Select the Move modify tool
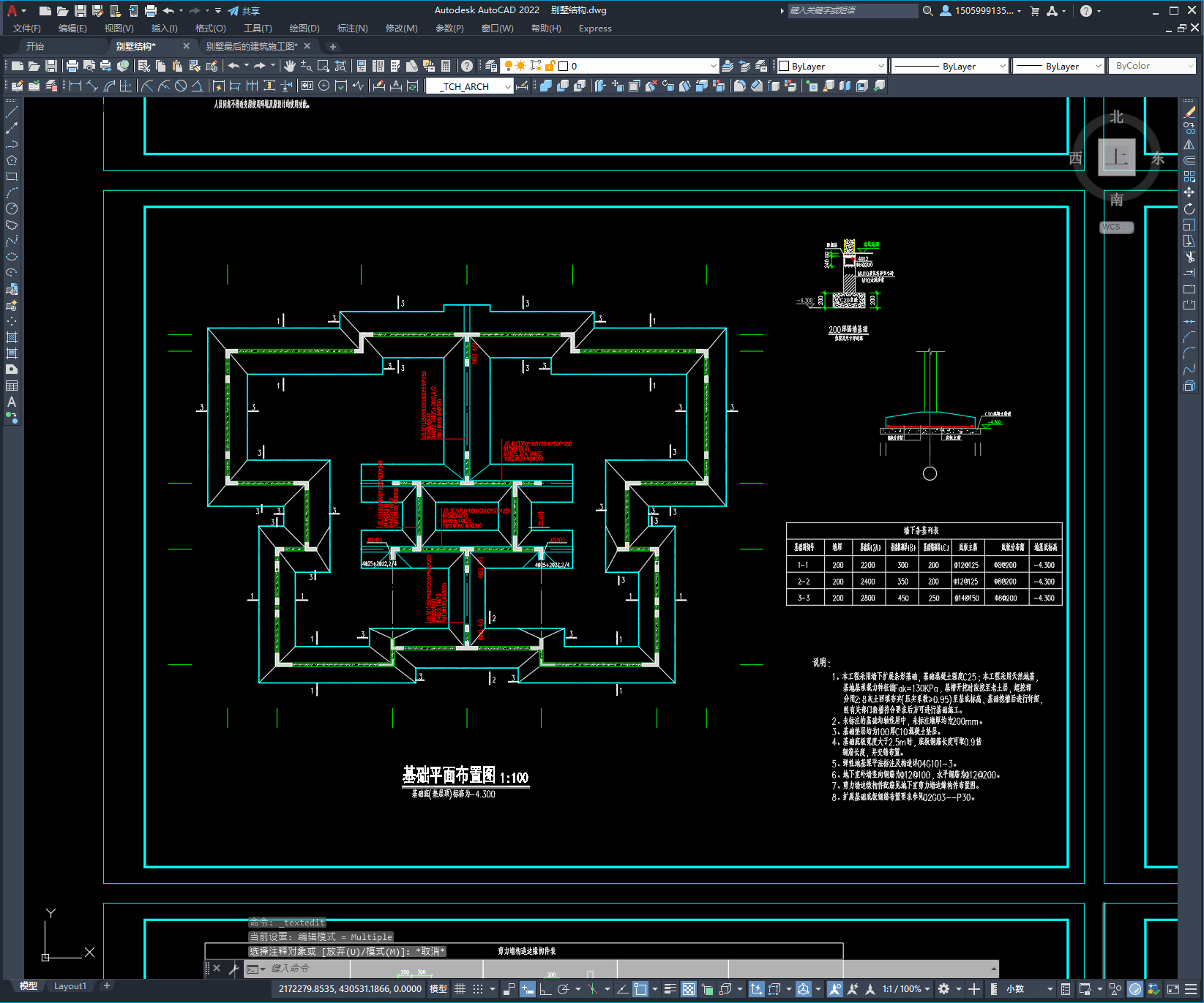This screenshot has width=1204, height=1003. click(1189, 192)
